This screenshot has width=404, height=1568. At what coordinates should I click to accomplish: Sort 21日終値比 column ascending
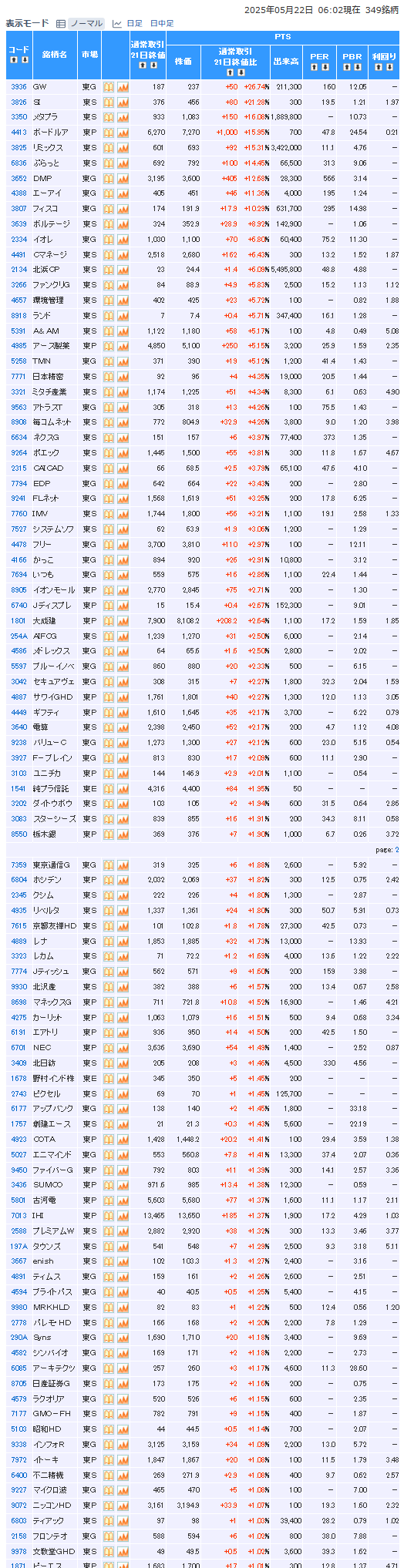point(231,72)
